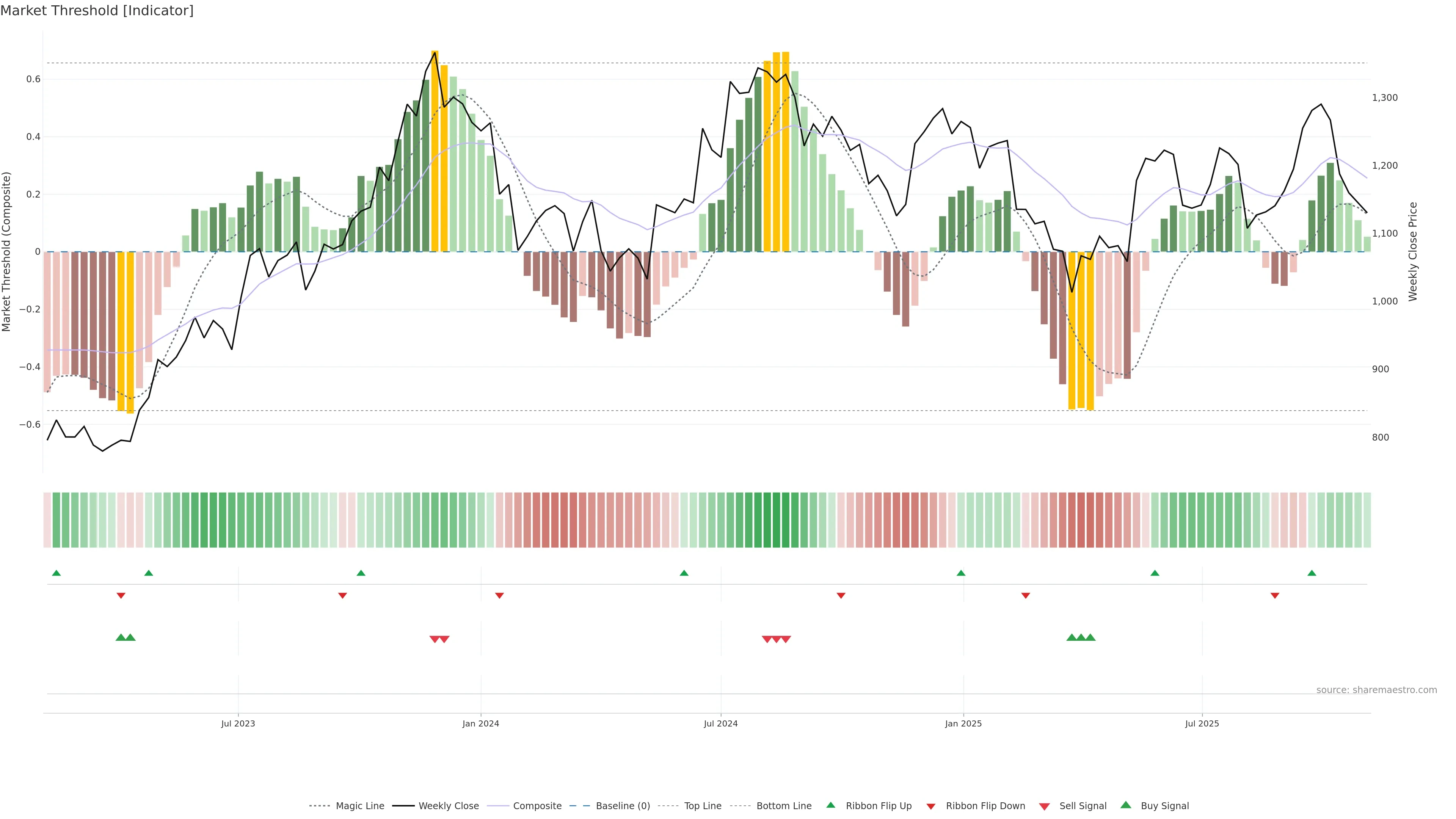Image resolution: width=1456 pixels, height=819 pixels.
Task: Click the 1,300 right-axis tick label
Action: tap(1385, 98)
